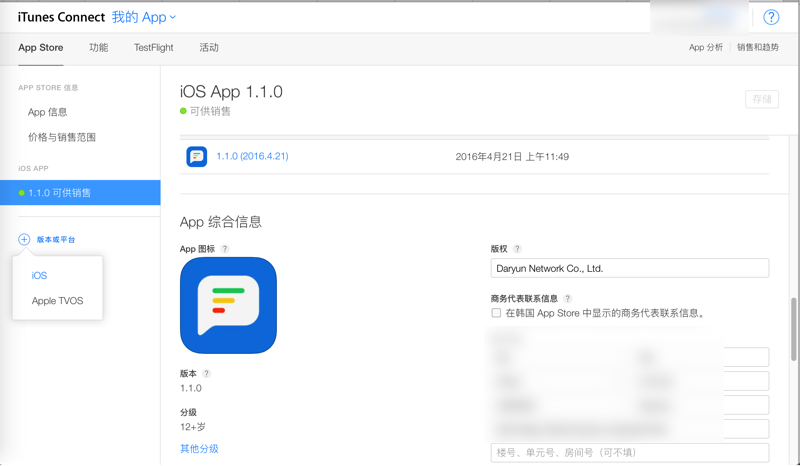This screenshot has width=800, height=466.
Task: Select Apple TVOS from the platform popup
Action: [57, 301]
